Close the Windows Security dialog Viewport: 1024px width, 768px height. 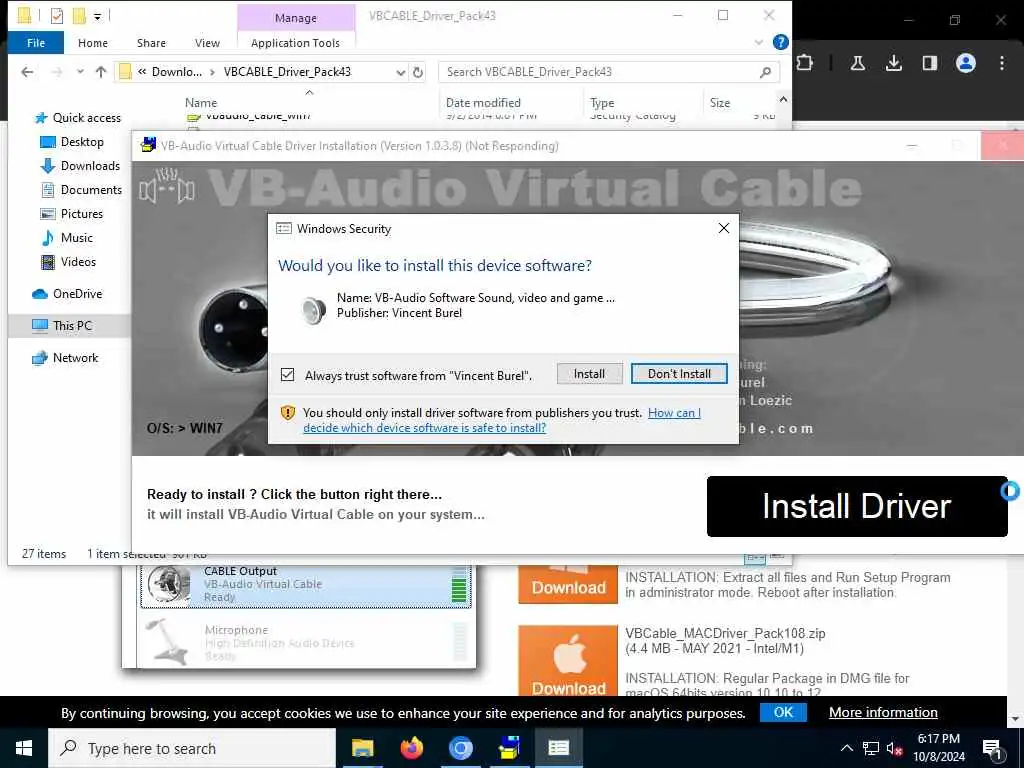point(724,228)
